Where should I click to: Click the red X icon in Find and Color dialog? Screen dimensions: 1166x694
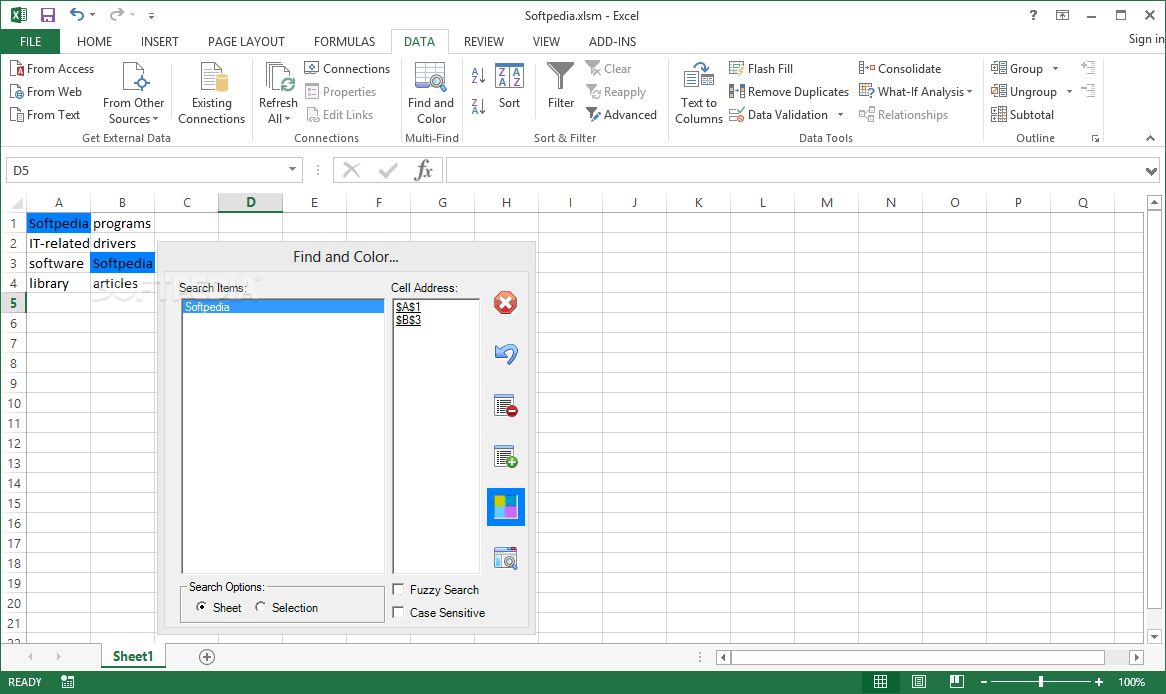click(x=505, y=303)
